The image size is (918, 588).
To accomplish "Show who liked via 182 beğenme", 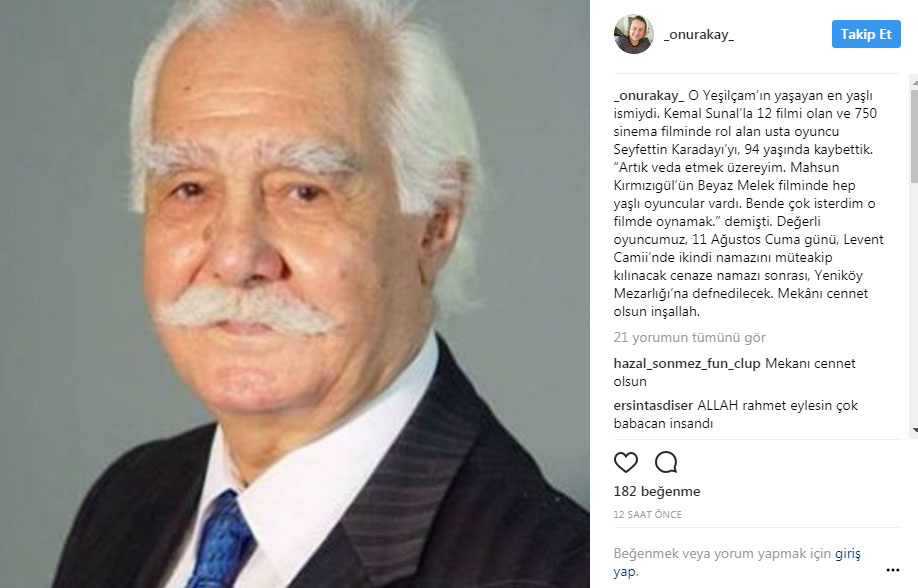I will (x=656, y=491).
